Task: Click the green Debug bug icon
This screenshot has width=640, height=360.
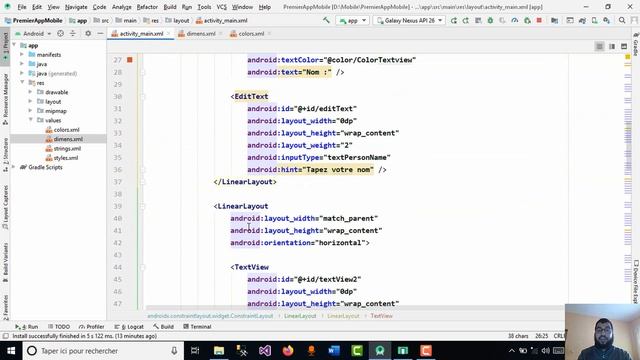Action: (490, 20)
